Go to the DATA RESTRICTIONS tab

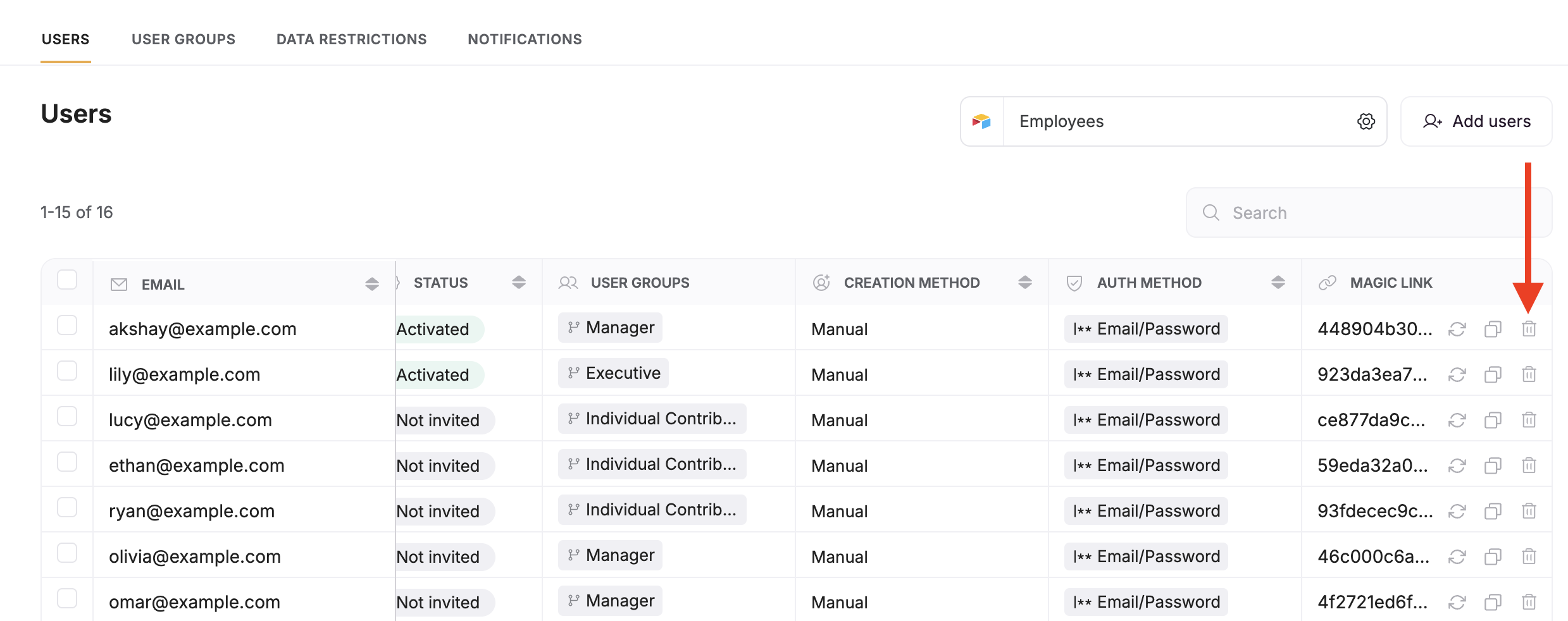click(x=352, y=39)
